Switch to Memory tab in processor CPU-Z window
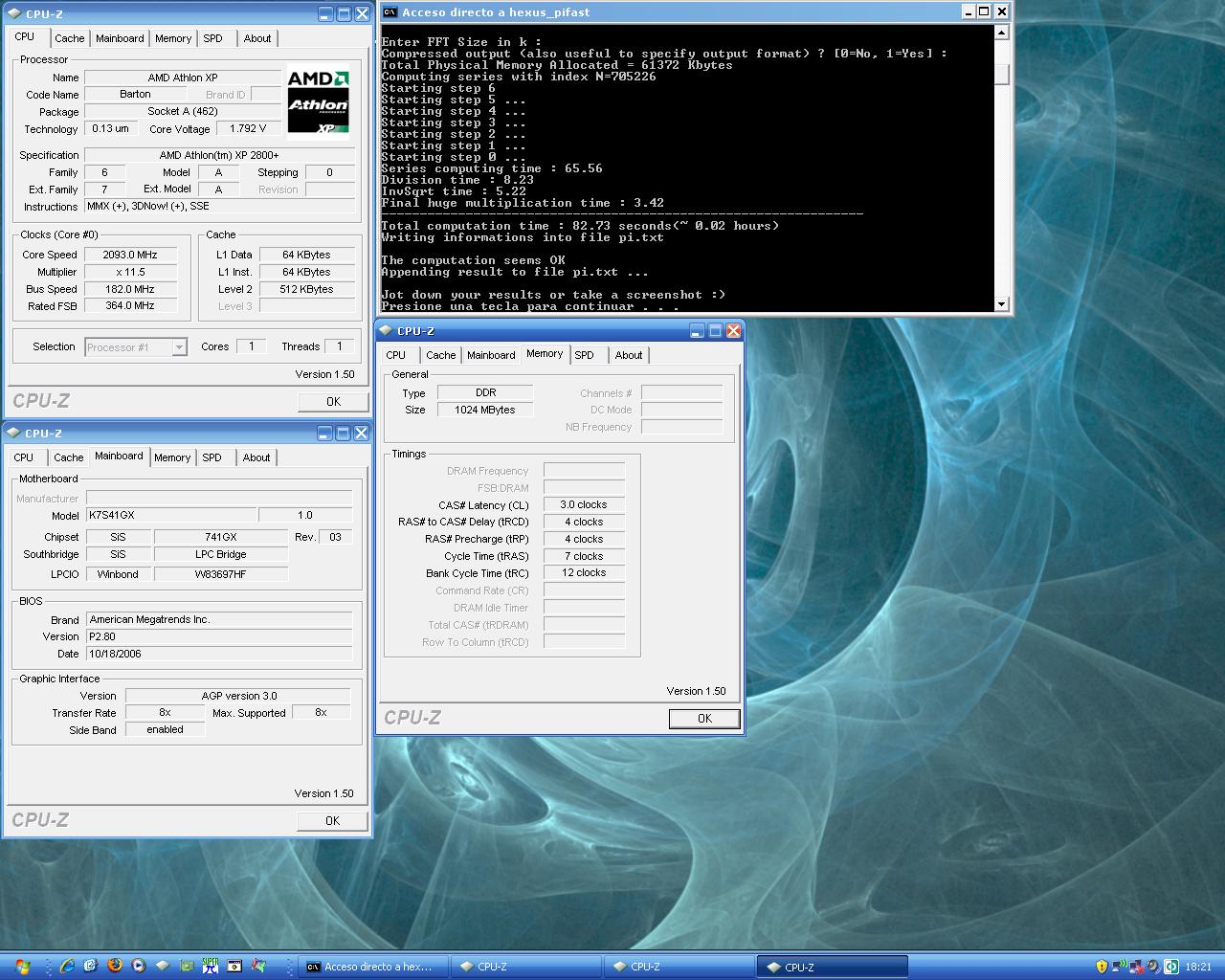 click(x=173, y=39)
